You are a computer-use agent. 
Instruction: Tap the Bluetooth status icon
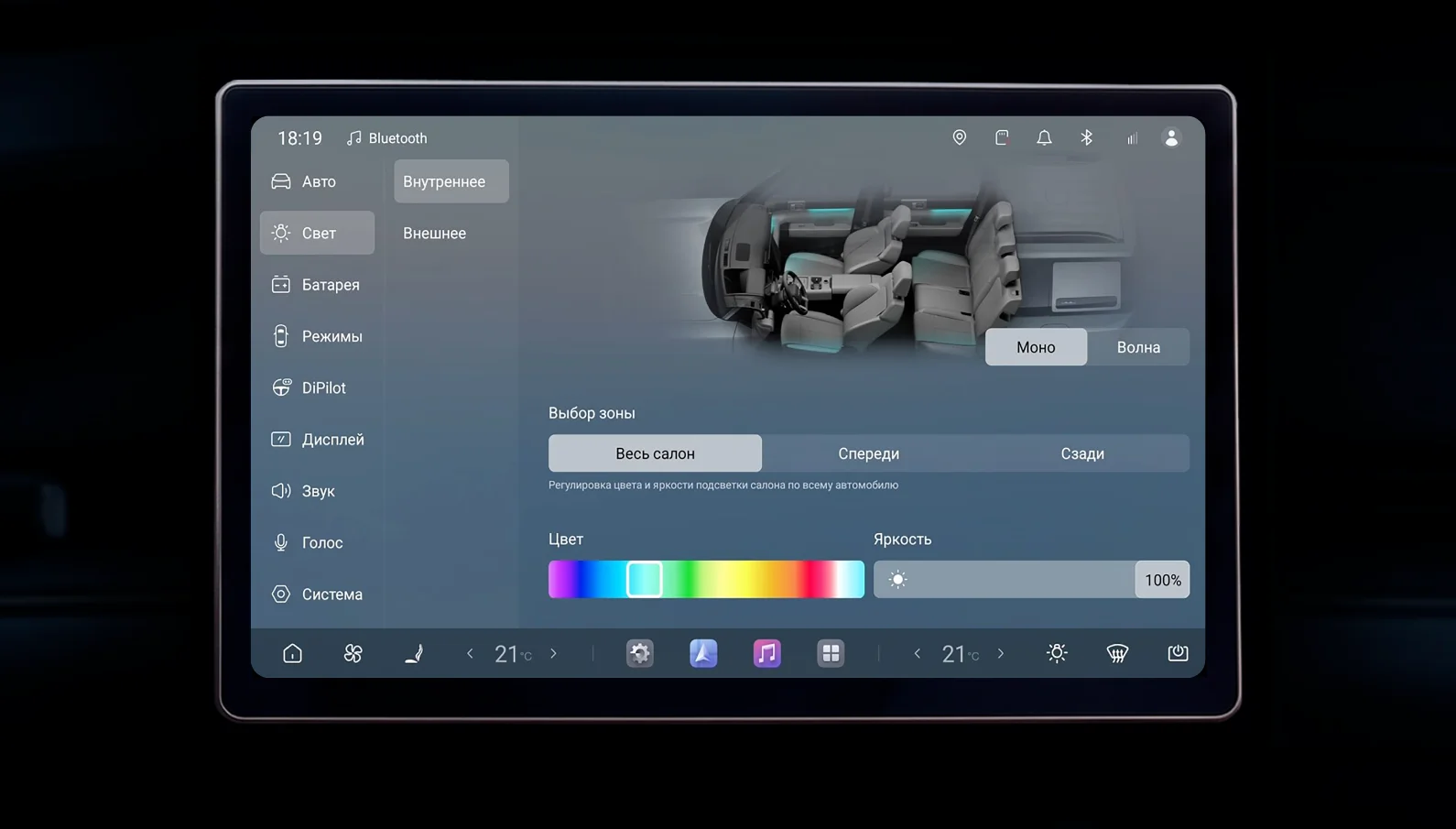click(x=1086, y=137)
